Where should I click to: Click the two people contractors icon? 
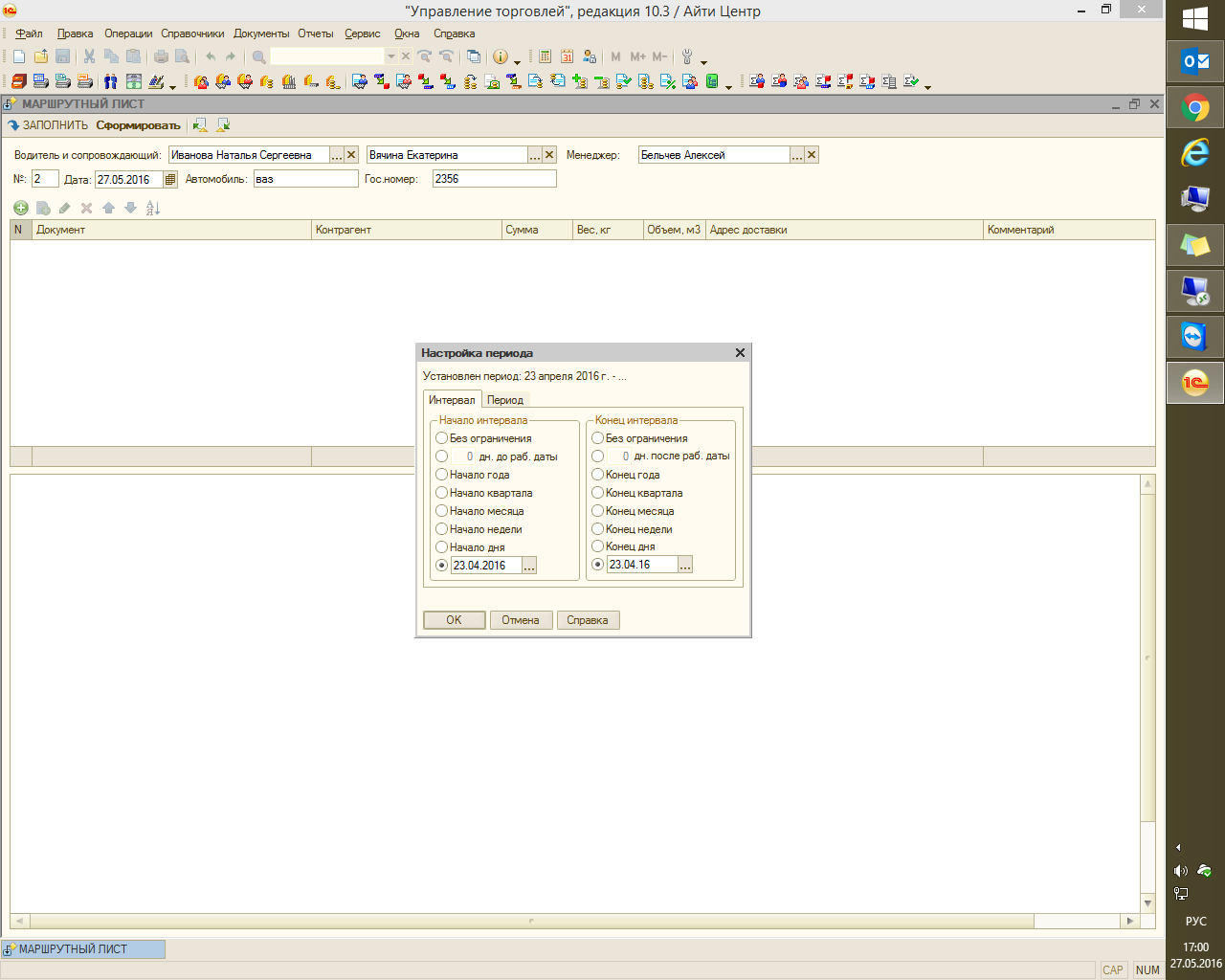pos(111,81)
